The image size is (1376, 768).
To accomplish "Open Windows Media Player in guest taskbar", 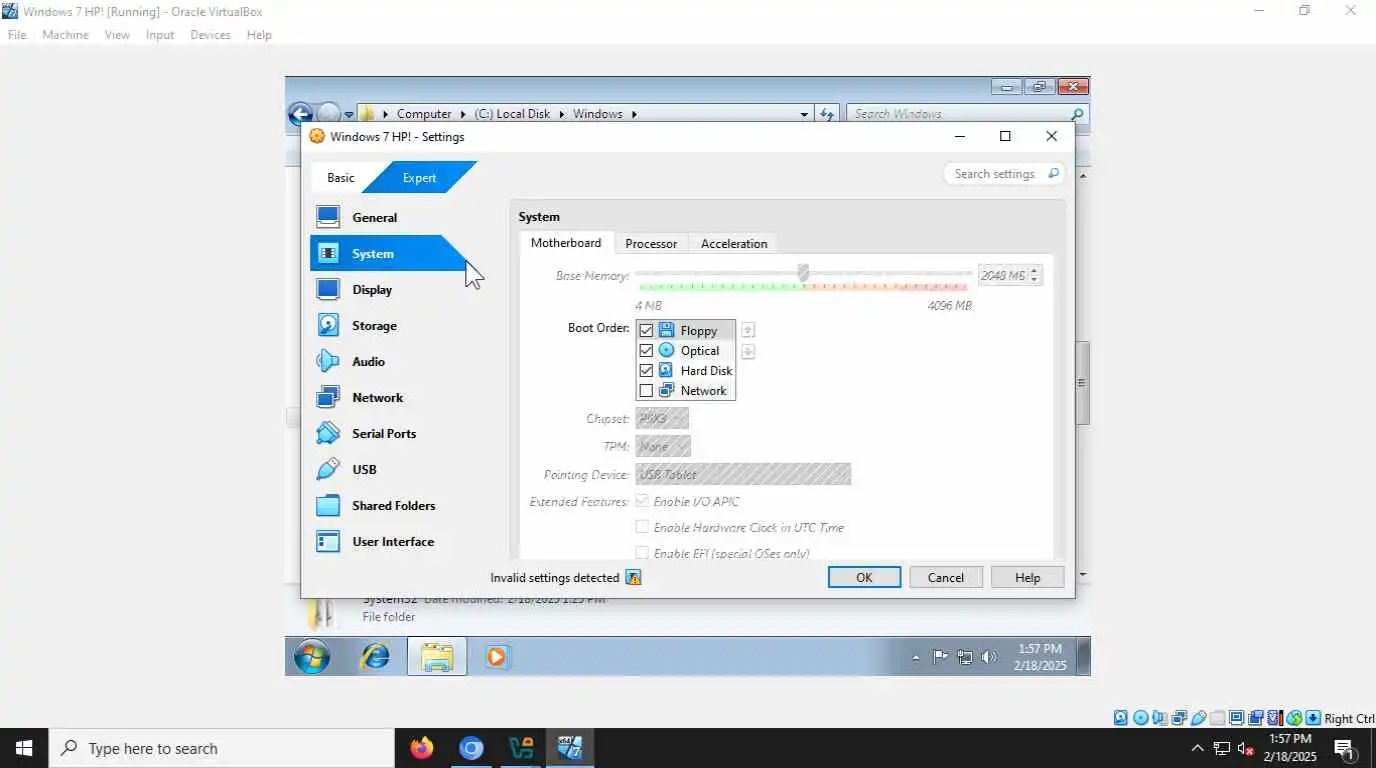I will tap(497, 657).
